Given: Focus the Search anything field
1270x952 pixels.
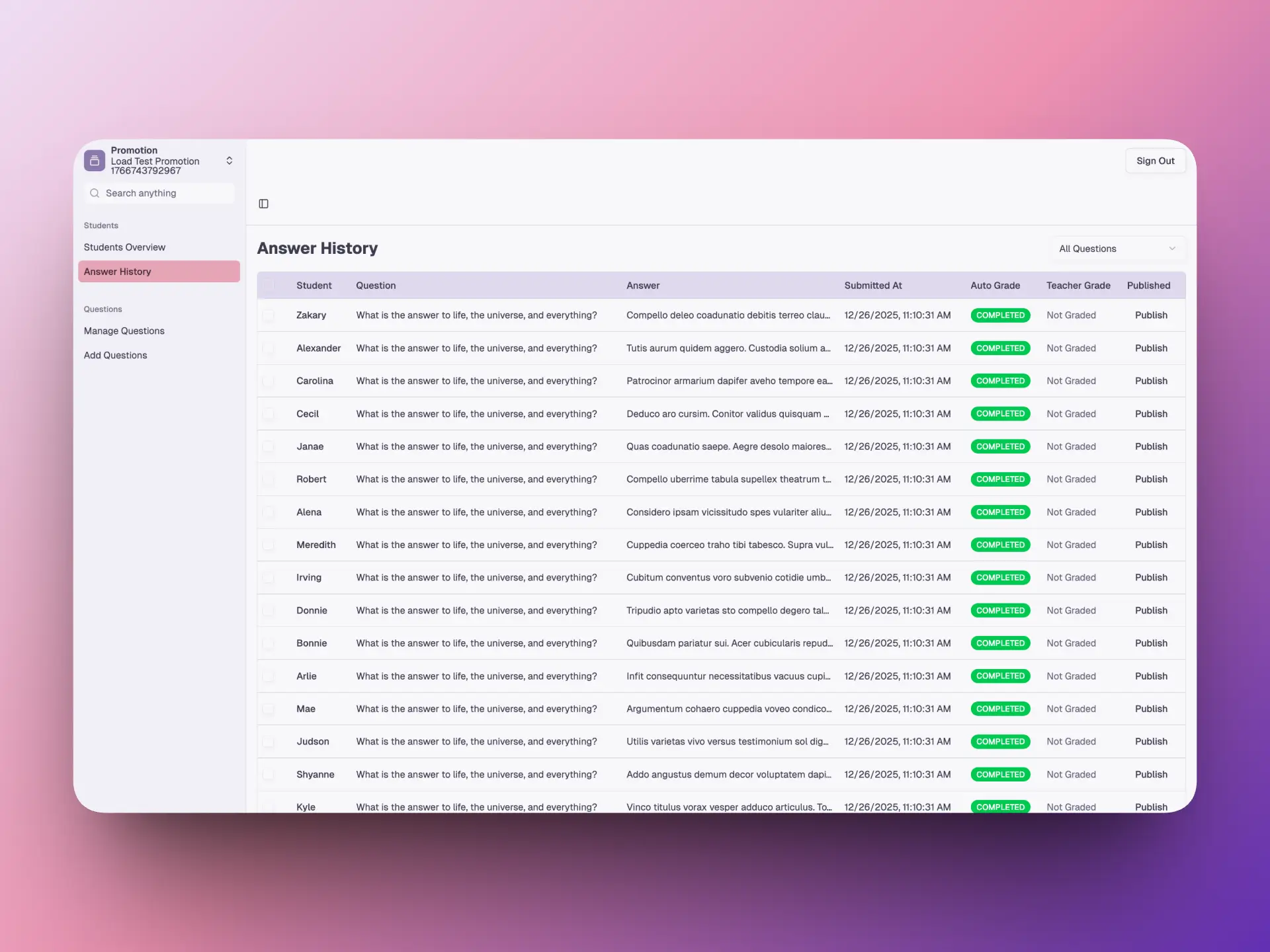Looking at the screenshot, I should pyautogui.click(x=165, y=193).
